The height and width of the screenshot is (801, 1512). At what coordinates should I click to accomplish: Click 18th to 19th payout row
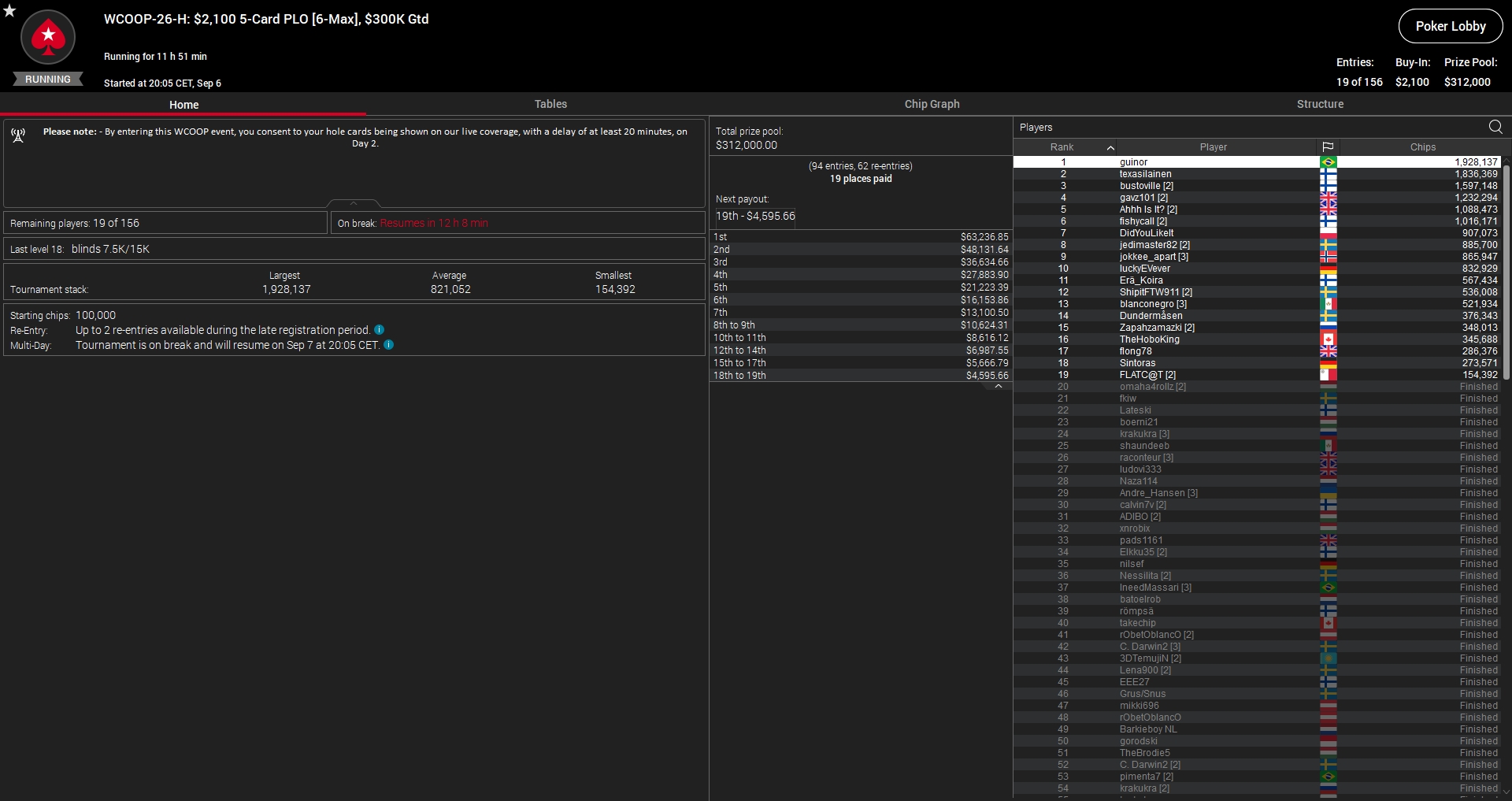[x=861, y=376]
